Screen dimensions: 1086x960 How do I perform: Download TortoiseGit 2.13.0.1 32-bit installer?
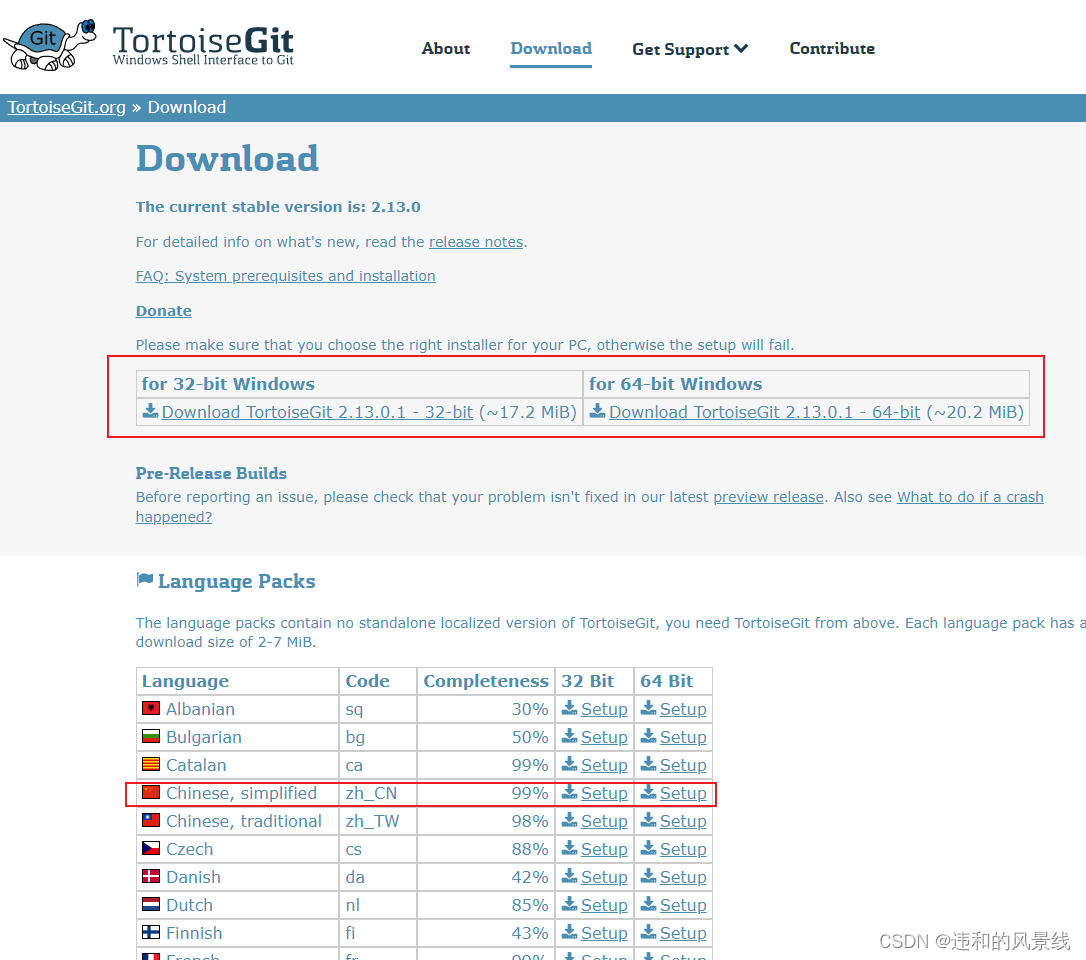pyautogui.click(x=317, y=412)
